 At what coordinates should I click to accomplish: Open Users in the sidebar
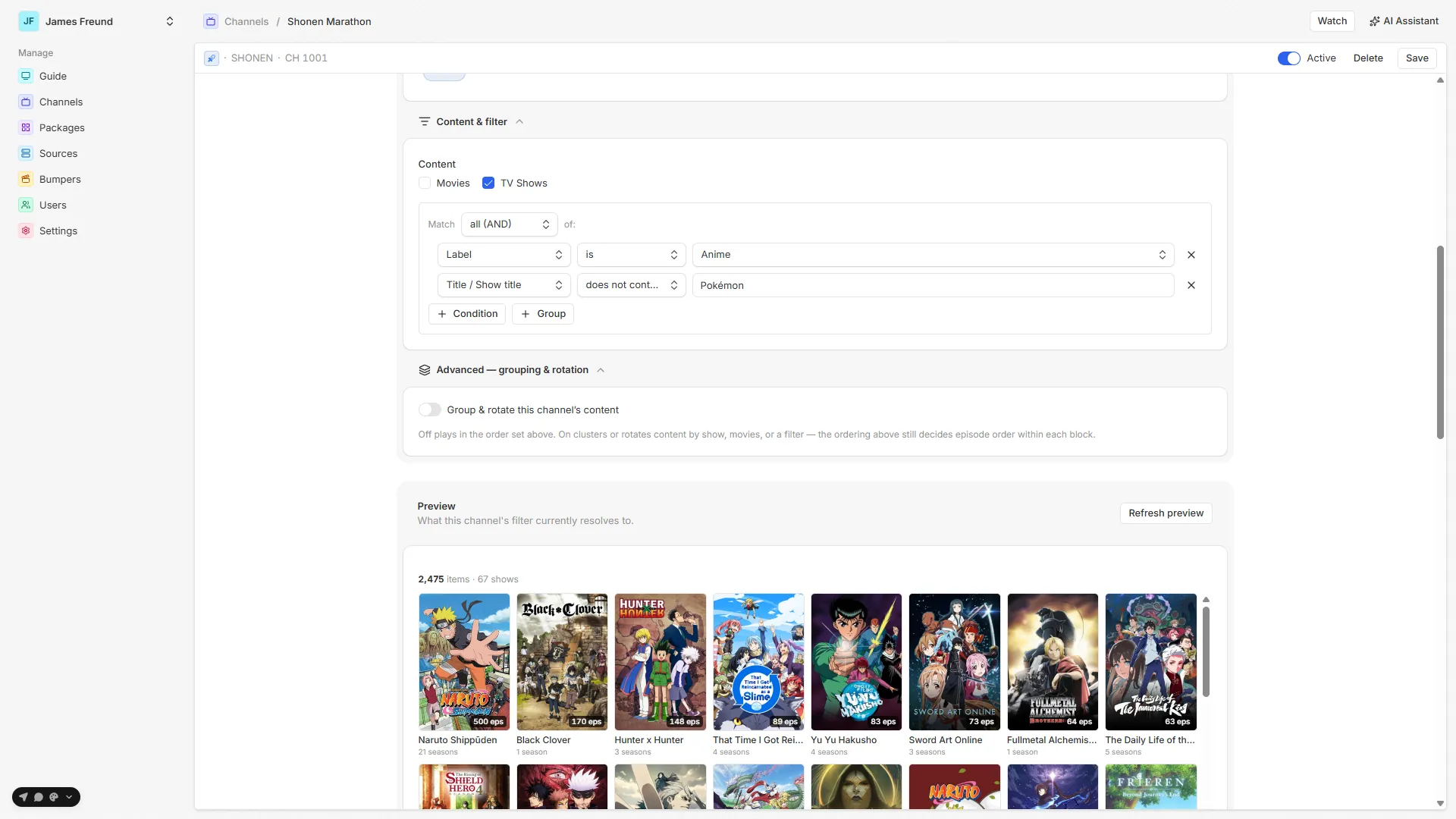[x=53, y=205]
